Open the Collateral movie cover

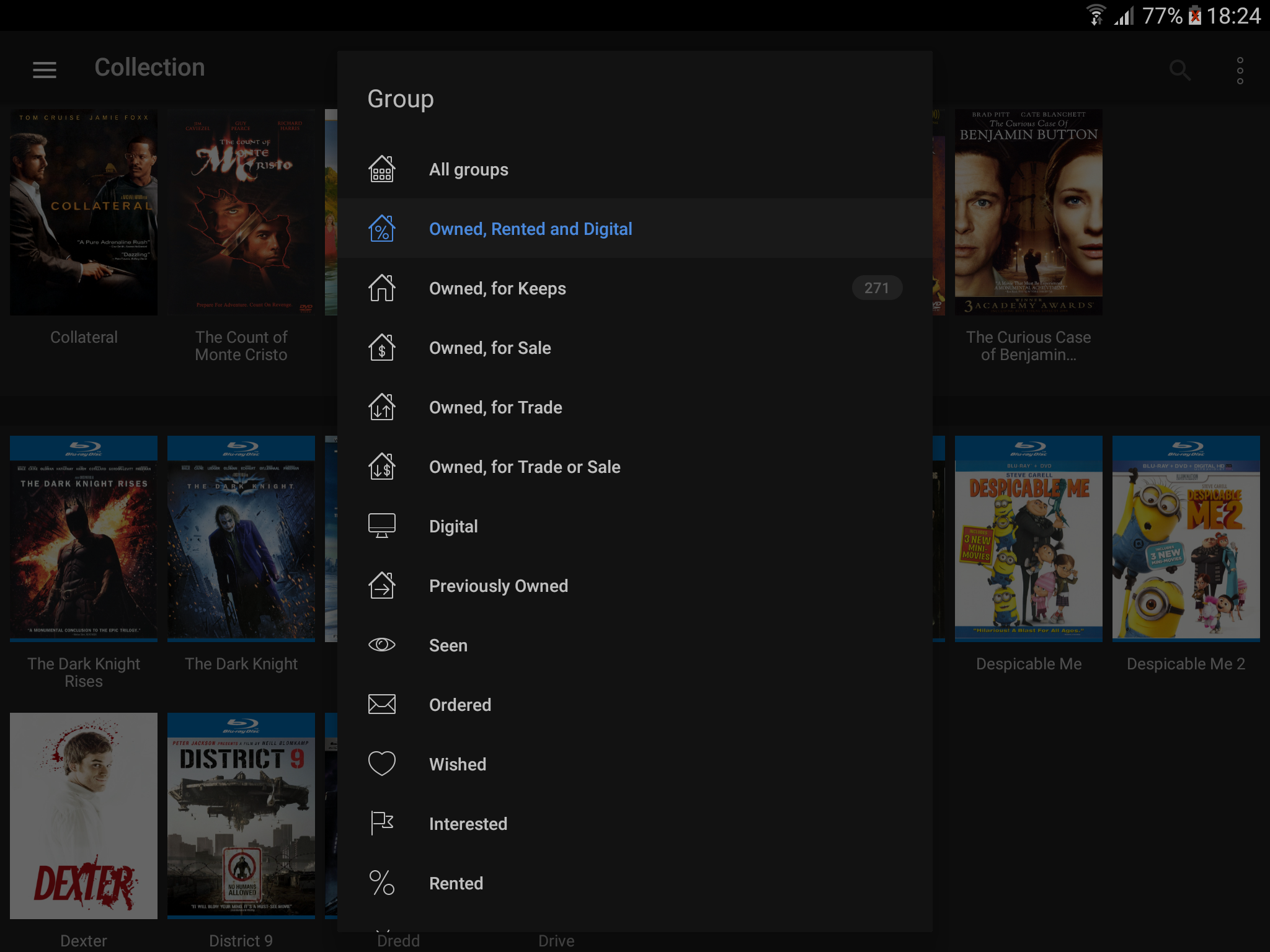tap(84, 212)
